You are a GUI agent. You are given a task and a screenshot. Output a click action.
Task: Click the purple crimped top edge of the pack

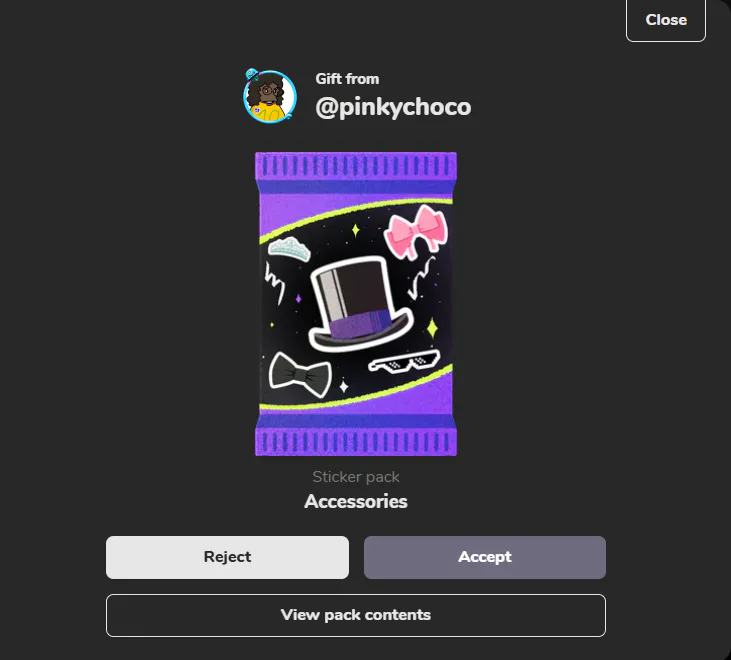point(356,166)
